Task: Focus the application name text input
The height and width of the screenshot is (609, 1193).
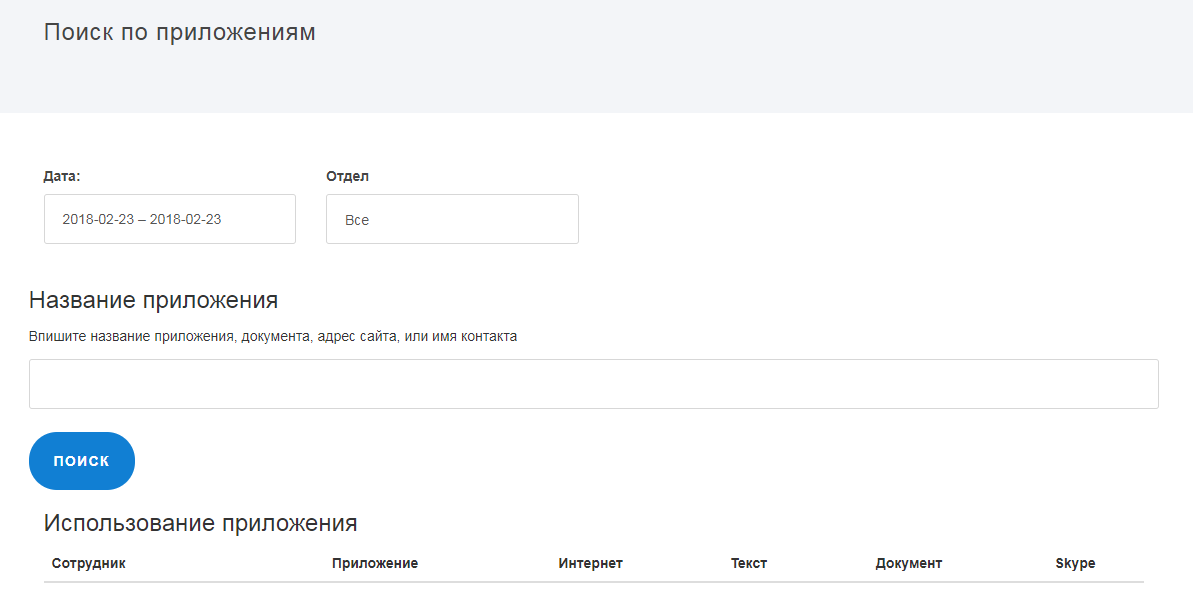Action: pos(593,384)
